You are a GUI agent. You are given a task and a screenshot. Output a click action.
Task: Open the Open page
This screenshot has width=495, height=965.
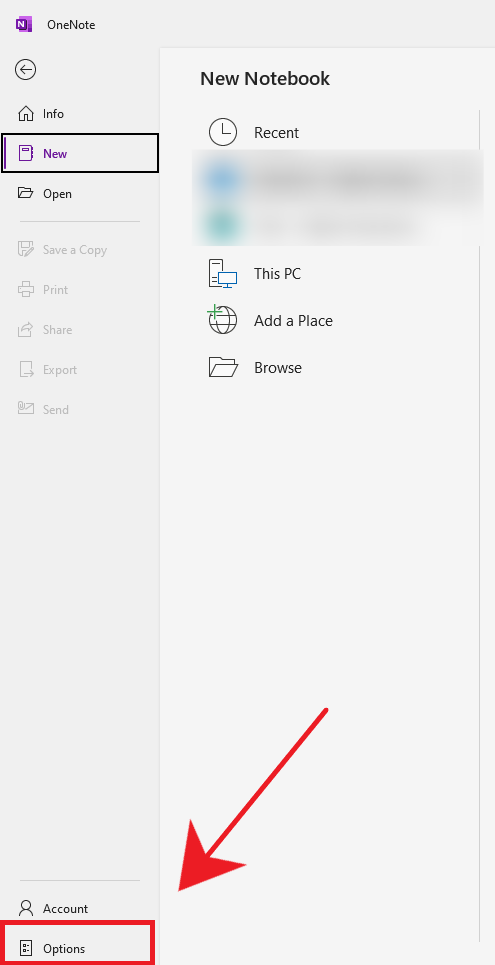[x=79, y=193]
